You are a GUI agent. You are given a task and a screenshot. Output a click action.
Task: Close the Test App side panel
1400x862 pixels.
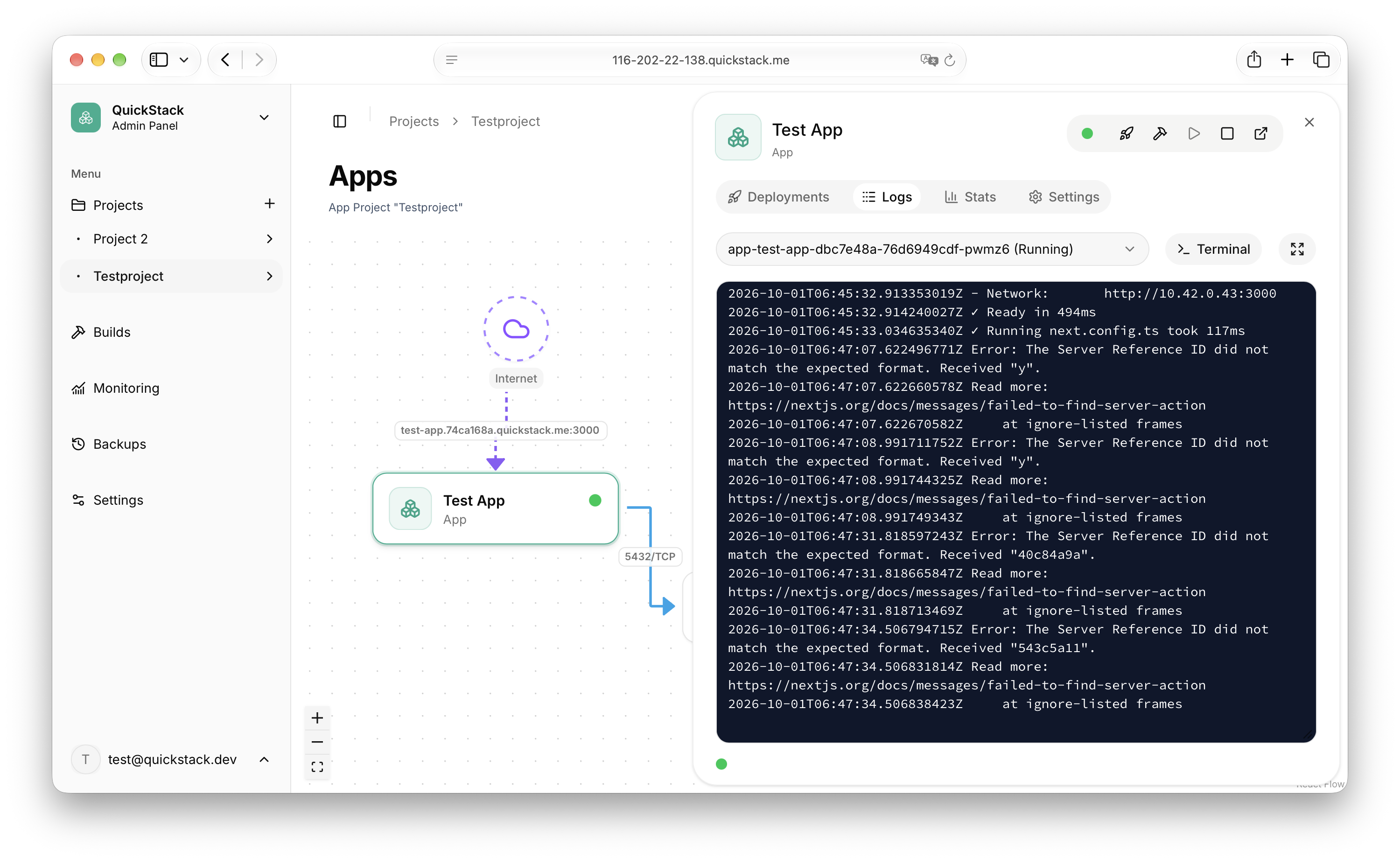pos(1309,122)
